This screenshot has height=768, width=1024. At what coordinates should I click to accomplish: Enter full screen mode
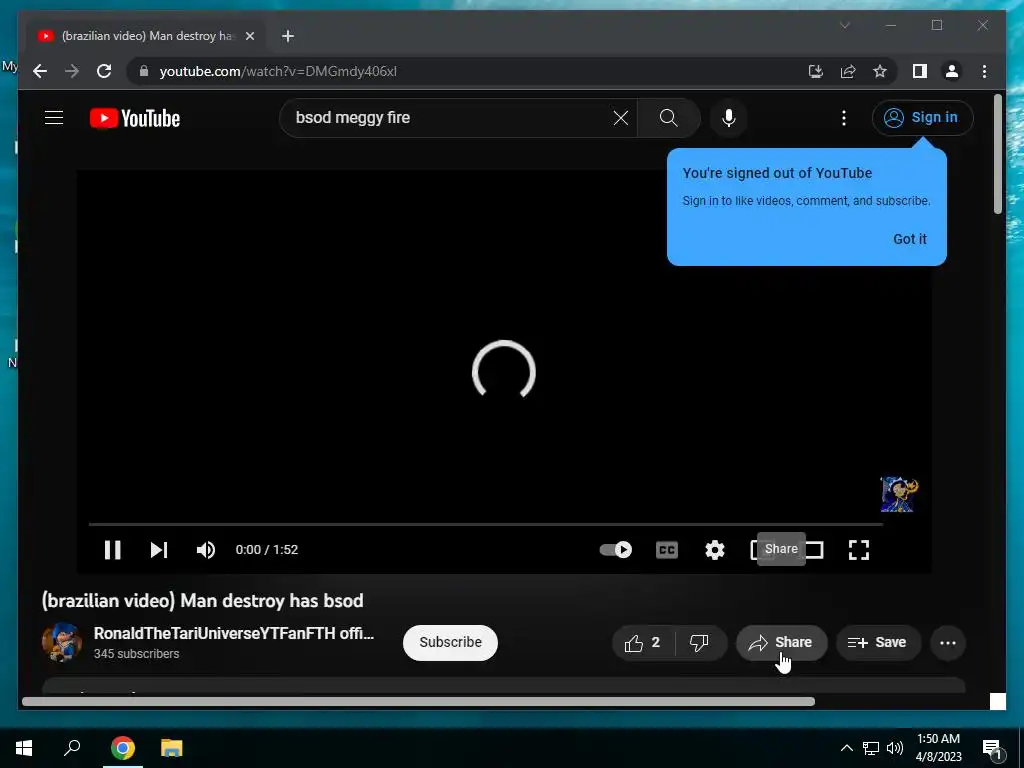[859, 550]
